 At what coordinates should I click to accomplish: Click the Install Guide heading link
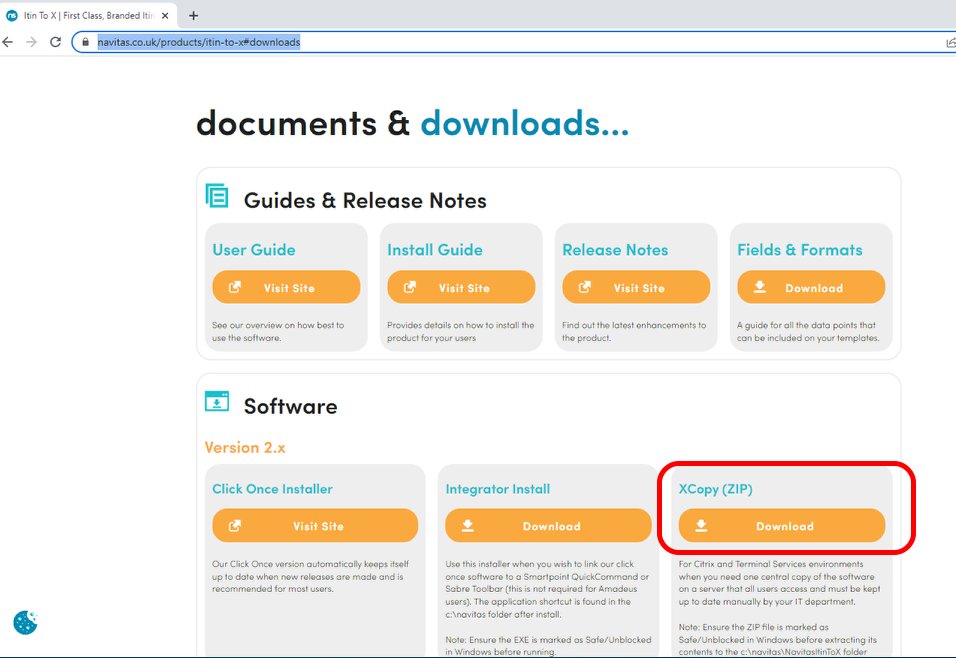click(435, 250)
